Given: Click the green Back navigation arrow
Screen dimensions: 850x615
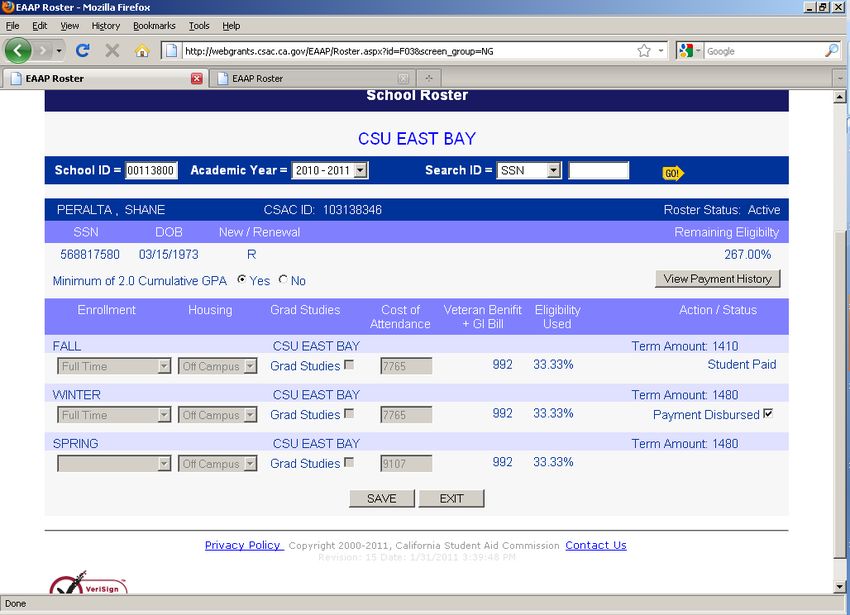Looking at the screenshot, I should [18, 50].
